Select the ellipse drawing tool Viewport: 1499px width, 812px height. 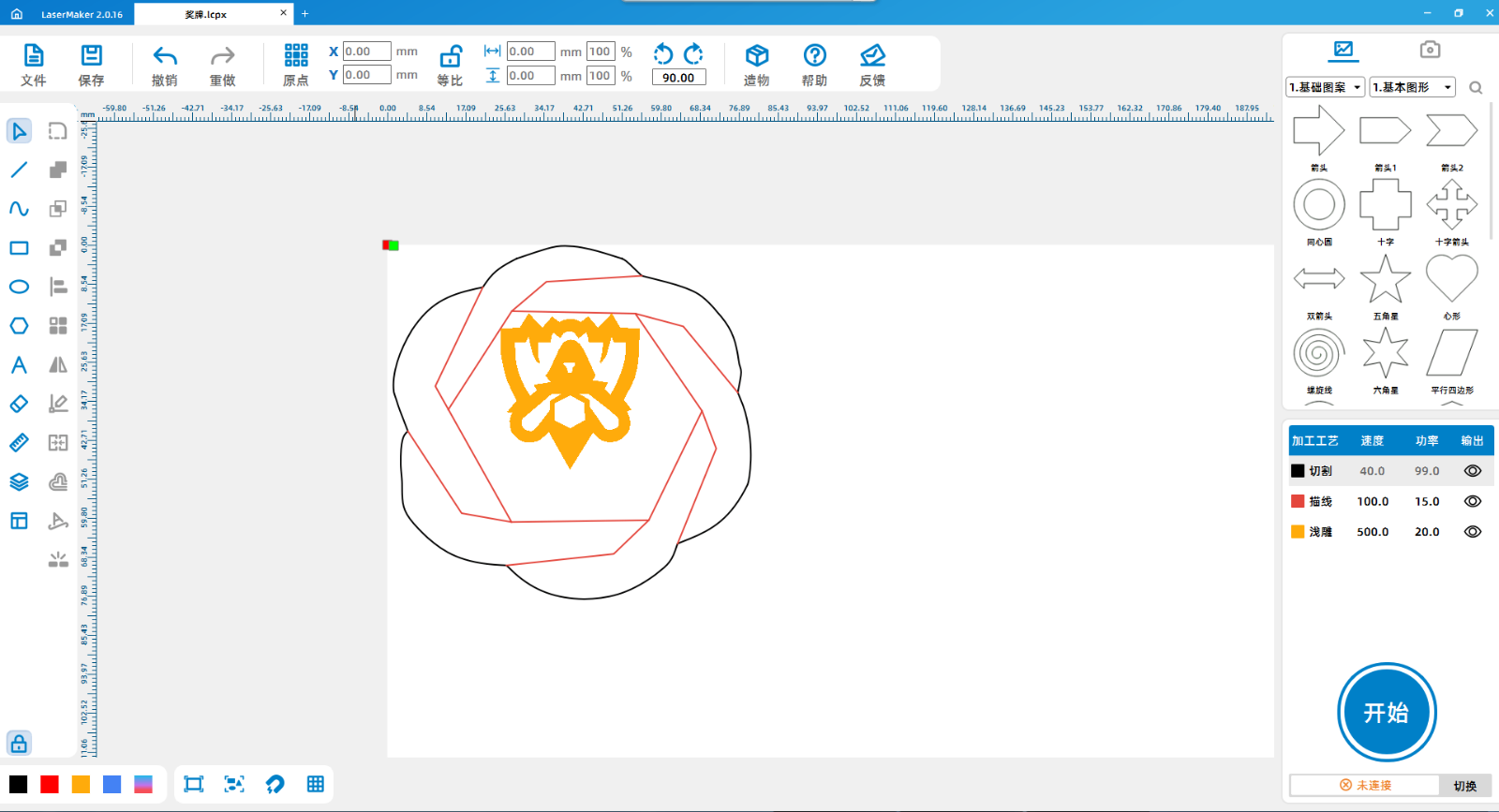19,287
